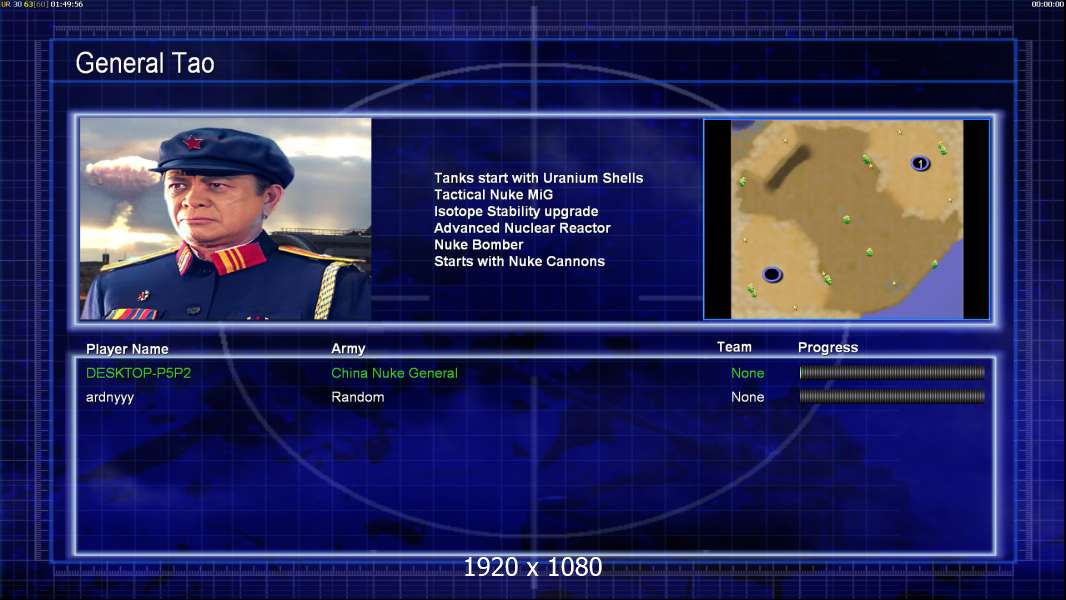This screenshot has width=1066, height=600.
Task: Select the player name DESKTOP-P5P2
Action: pyautogui.click(x=138, y=373)
